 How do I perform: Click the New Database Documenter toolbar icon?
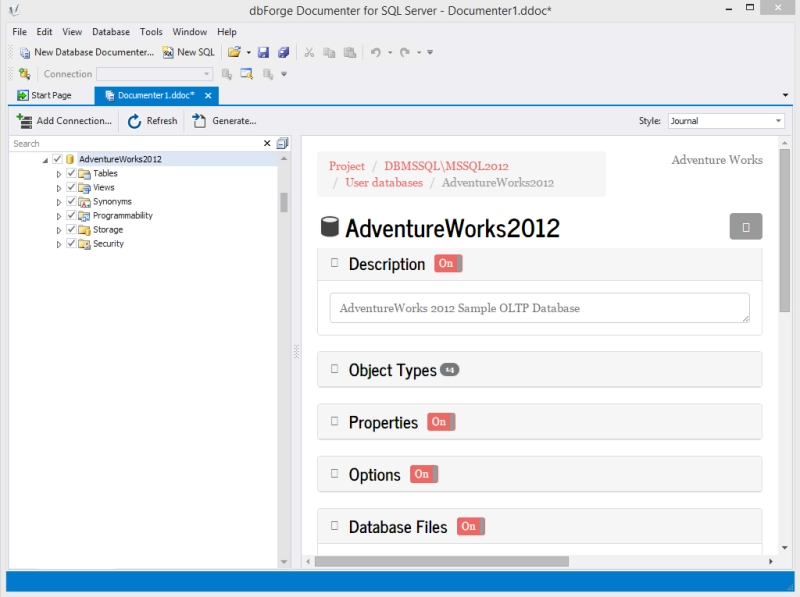point(24,53)
